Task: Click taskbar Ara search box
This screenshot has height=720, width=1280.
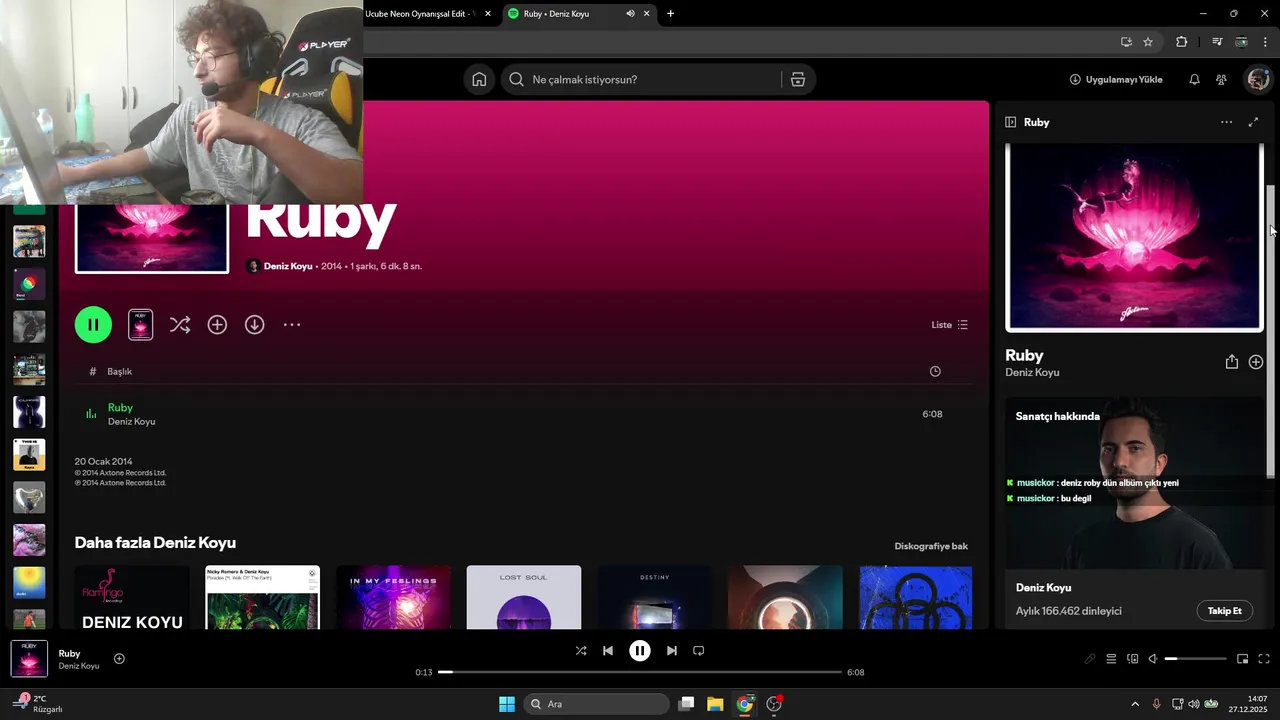Action: tap(597, 704)
